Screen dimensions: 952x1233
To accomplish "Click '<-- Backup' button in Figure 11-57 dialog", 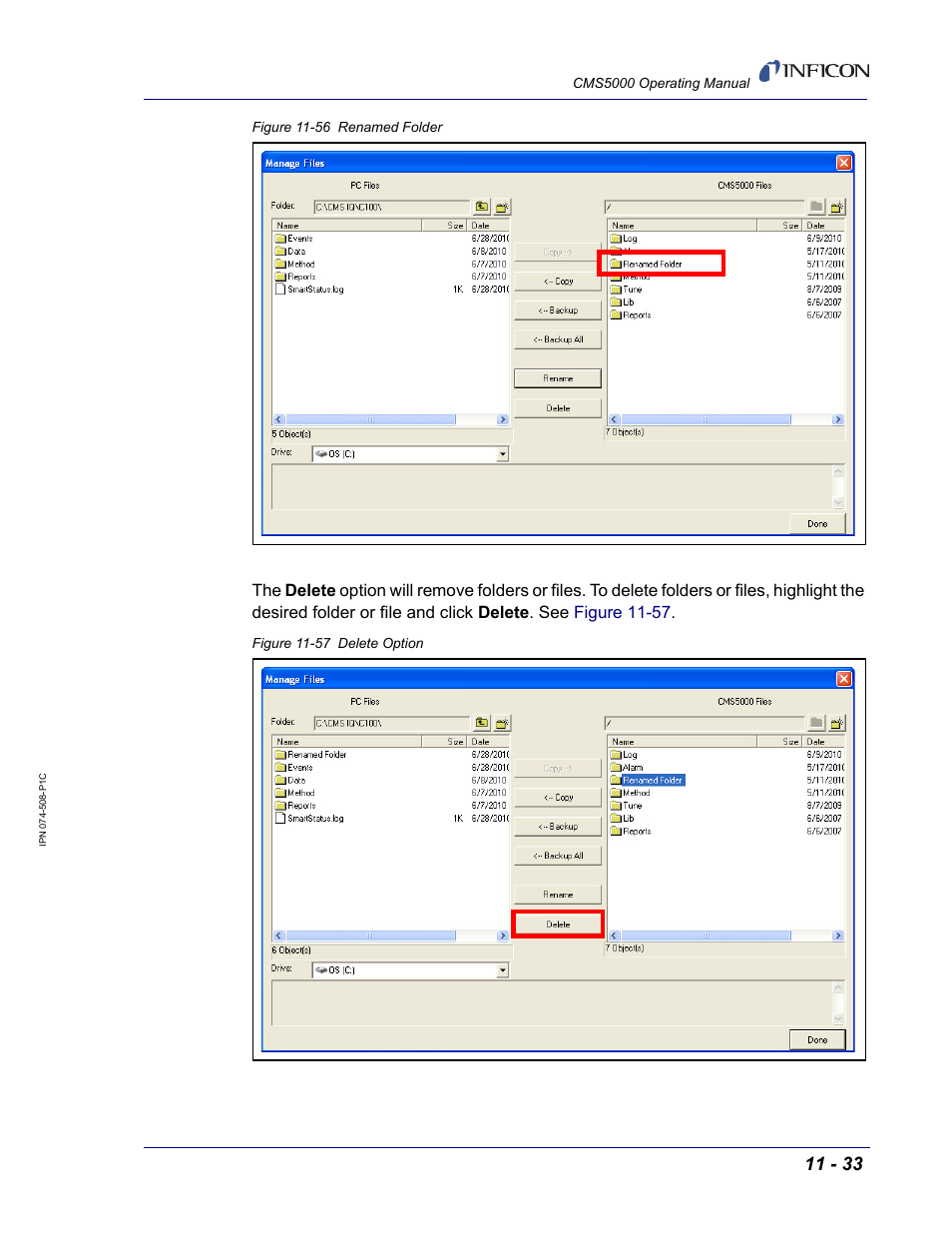I will pos(558,827).
